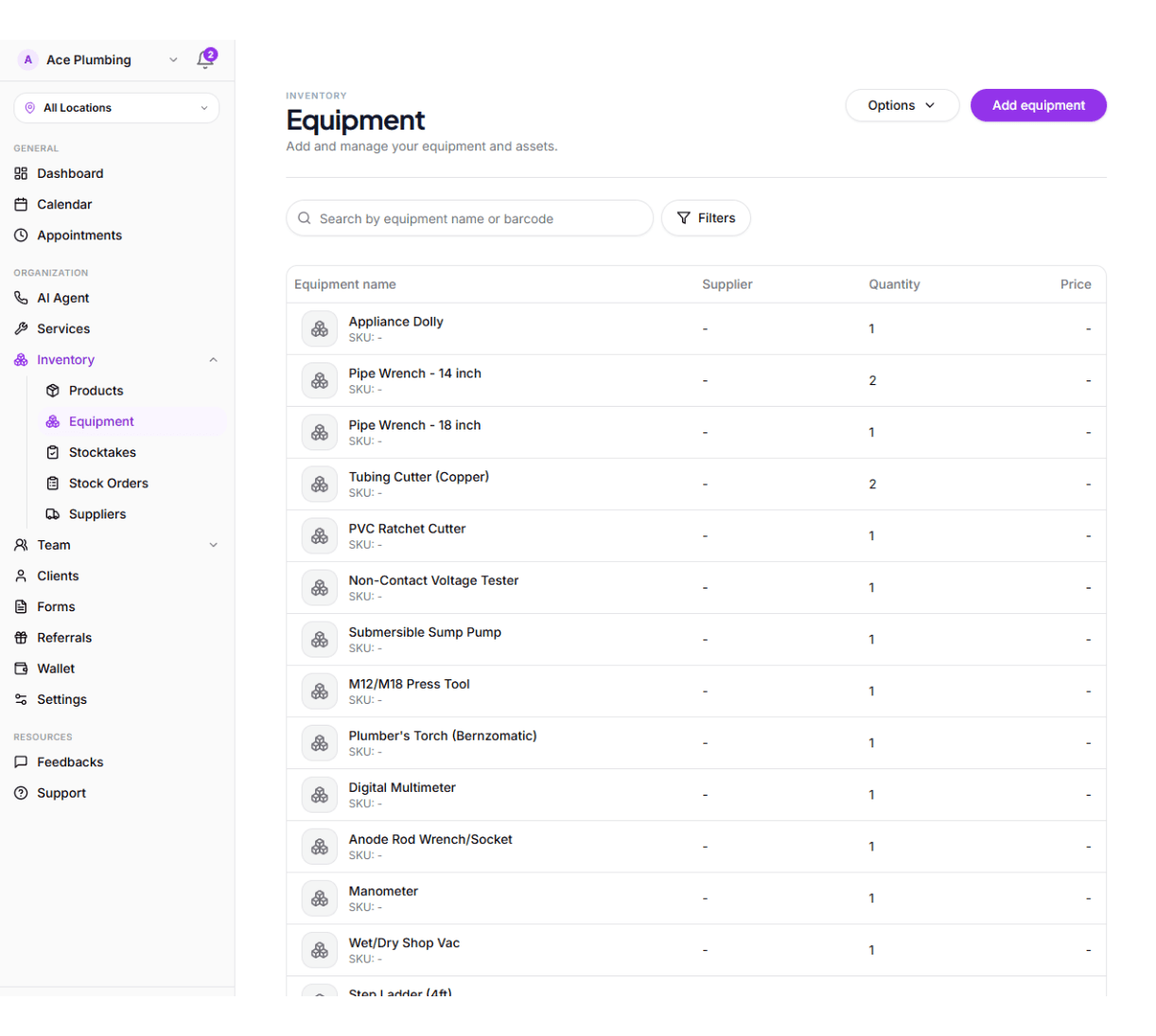Open the Options dropdown menu

tap(902, 106)
